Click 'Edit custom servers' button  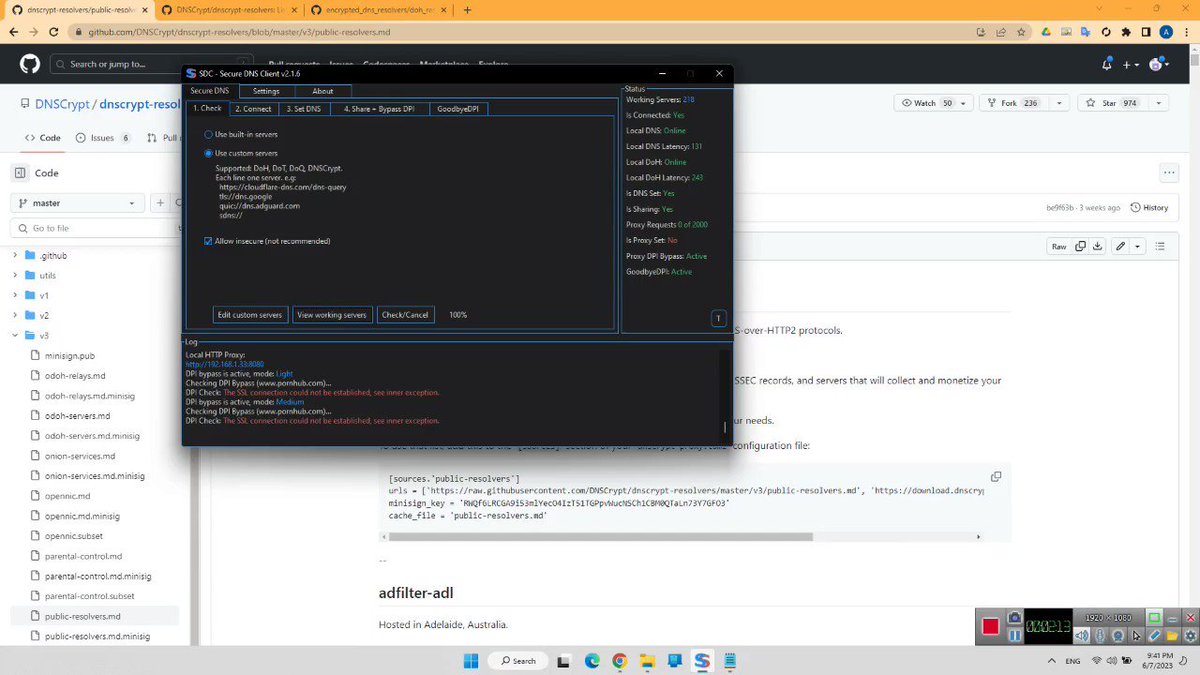pyautogui.click(x=250, y=315)
